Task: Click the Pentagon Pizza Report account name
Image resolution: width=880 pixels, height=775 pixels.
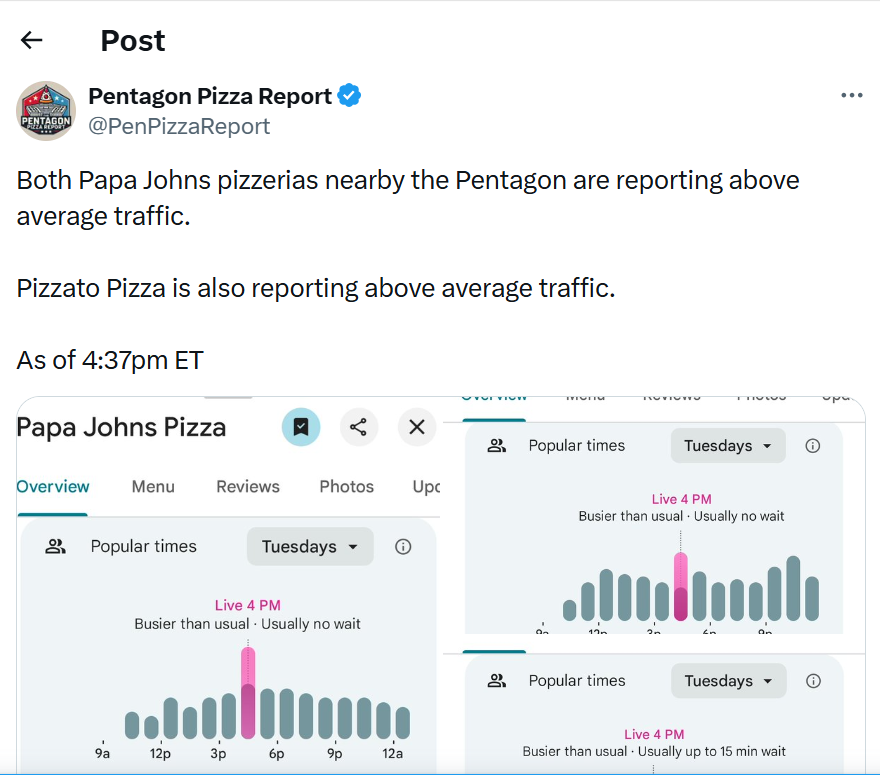Action: pyautogui.click(x=210, y=96)
